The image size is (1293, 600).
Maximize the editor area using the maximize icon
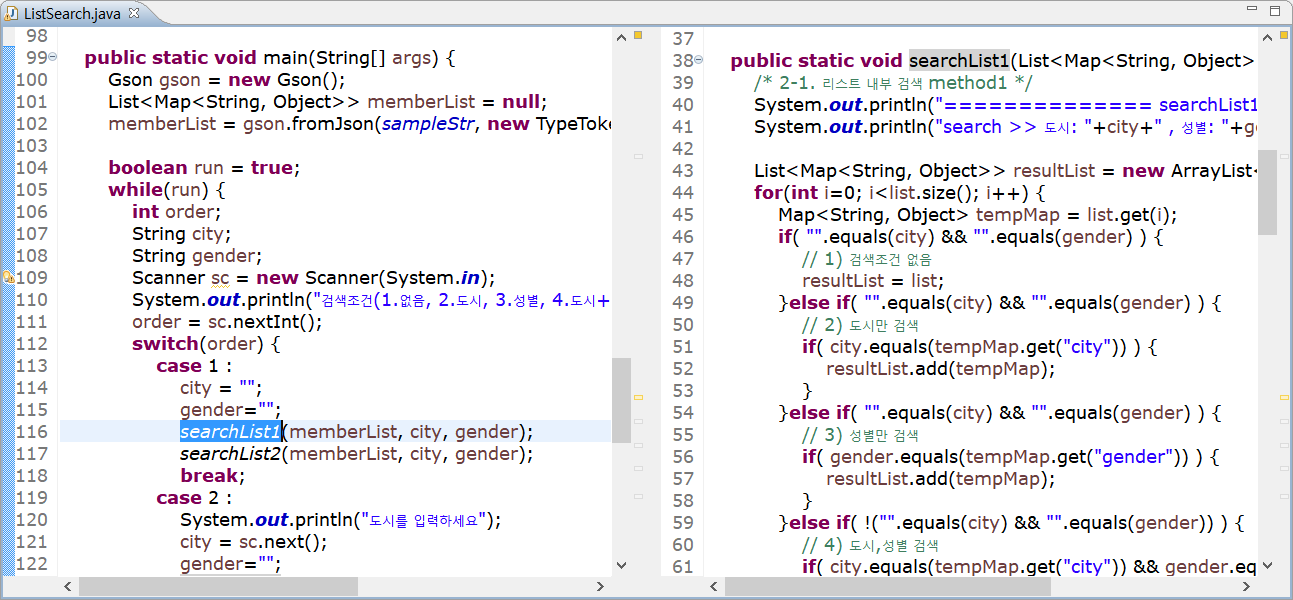pyautogui.click(x=1273, y=11)
